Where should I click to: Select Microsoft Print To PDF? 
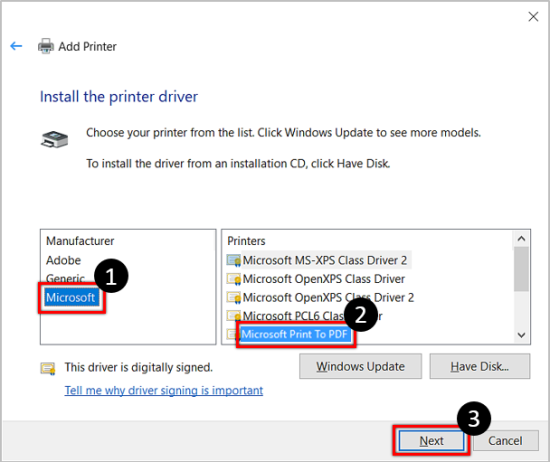click(x=295, y=334)
